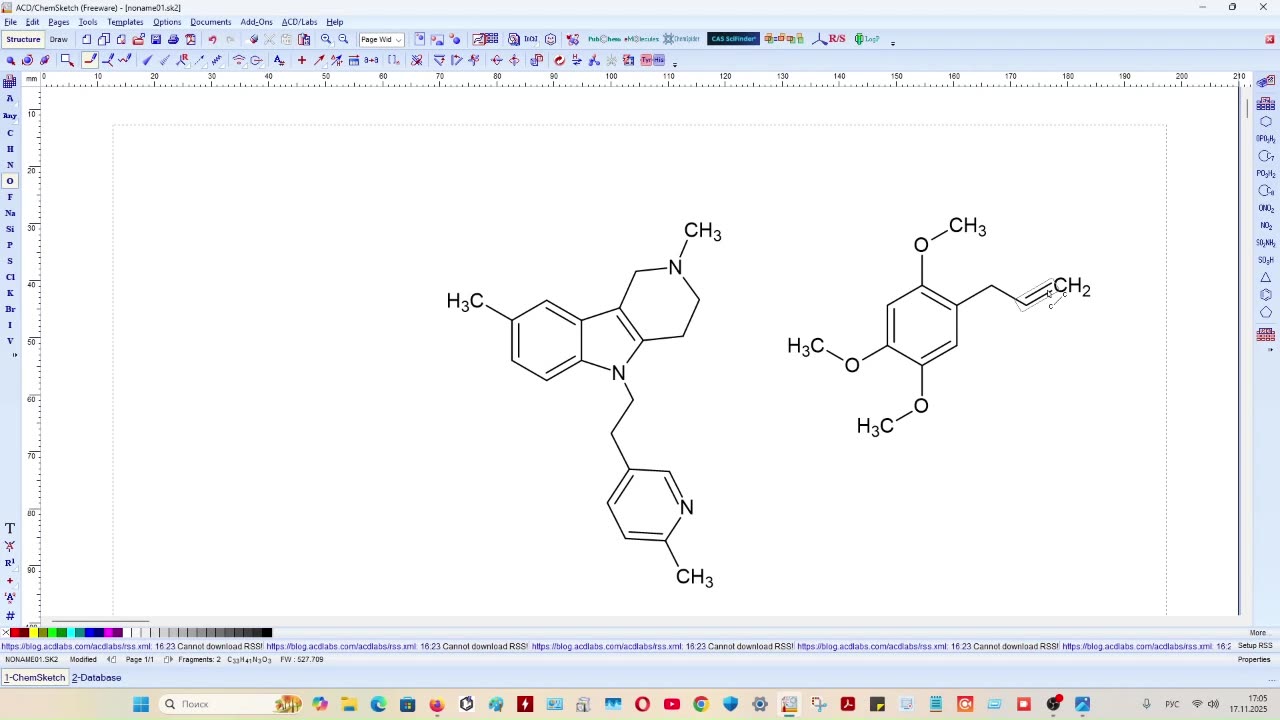Open the Templates menu
The width and height of the screenshot is (1280, 720).
point(125,22)
